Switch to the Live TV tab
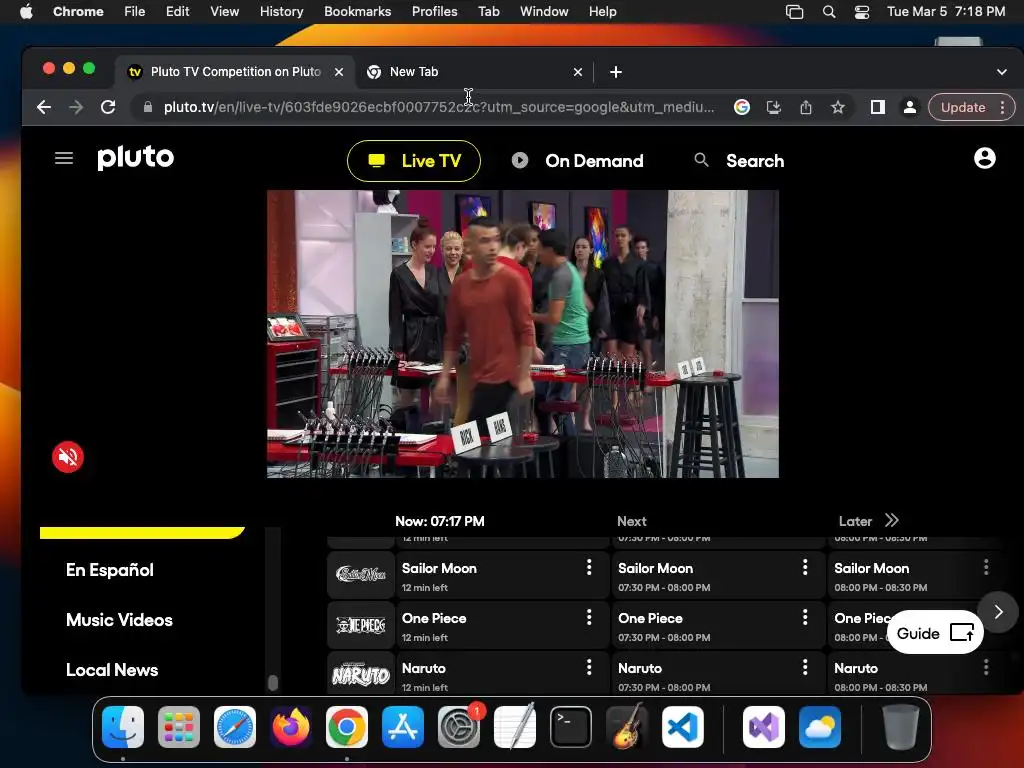 pyautogui.click(x=414, y=161)
